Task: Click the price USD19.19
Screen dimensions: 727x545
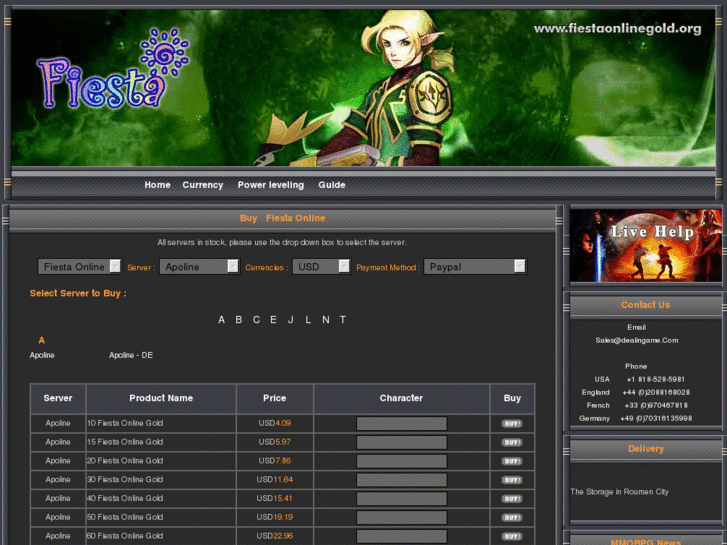Action: pos(274,518)
